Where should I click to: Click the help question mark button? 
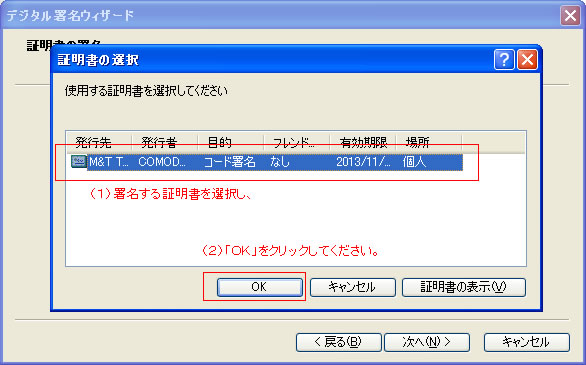(x=504, y=59)
